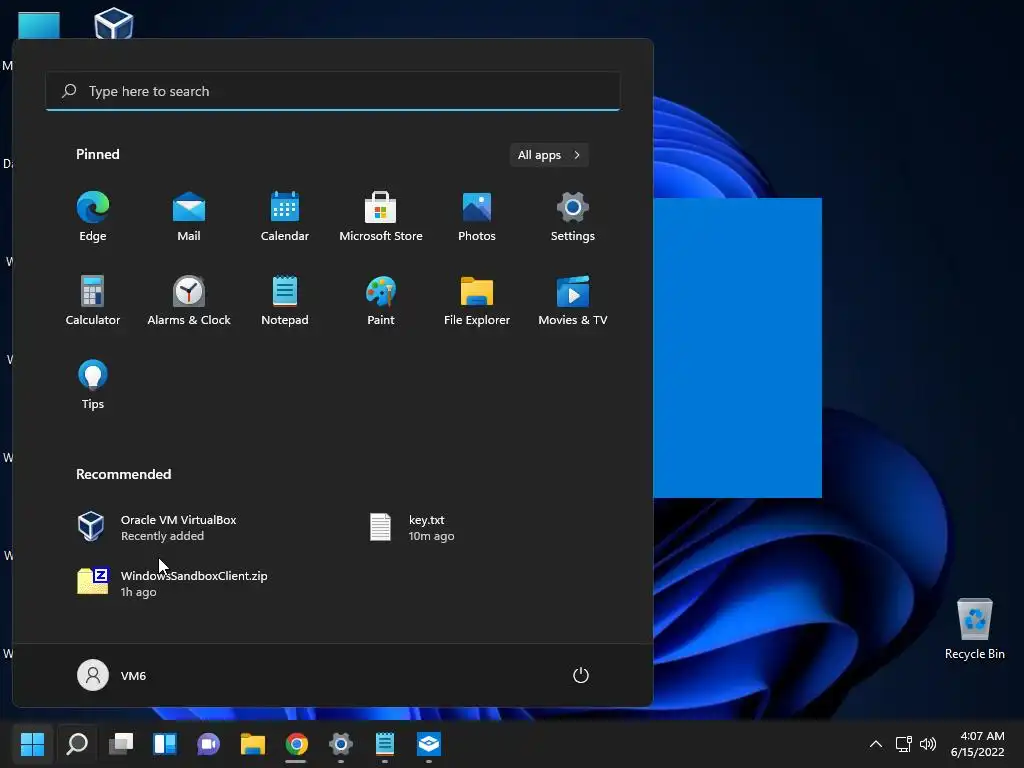The width and height of the screenshot is (1024, 768).
Task: Open Settings from pinned apps
Action: [573, 216]
